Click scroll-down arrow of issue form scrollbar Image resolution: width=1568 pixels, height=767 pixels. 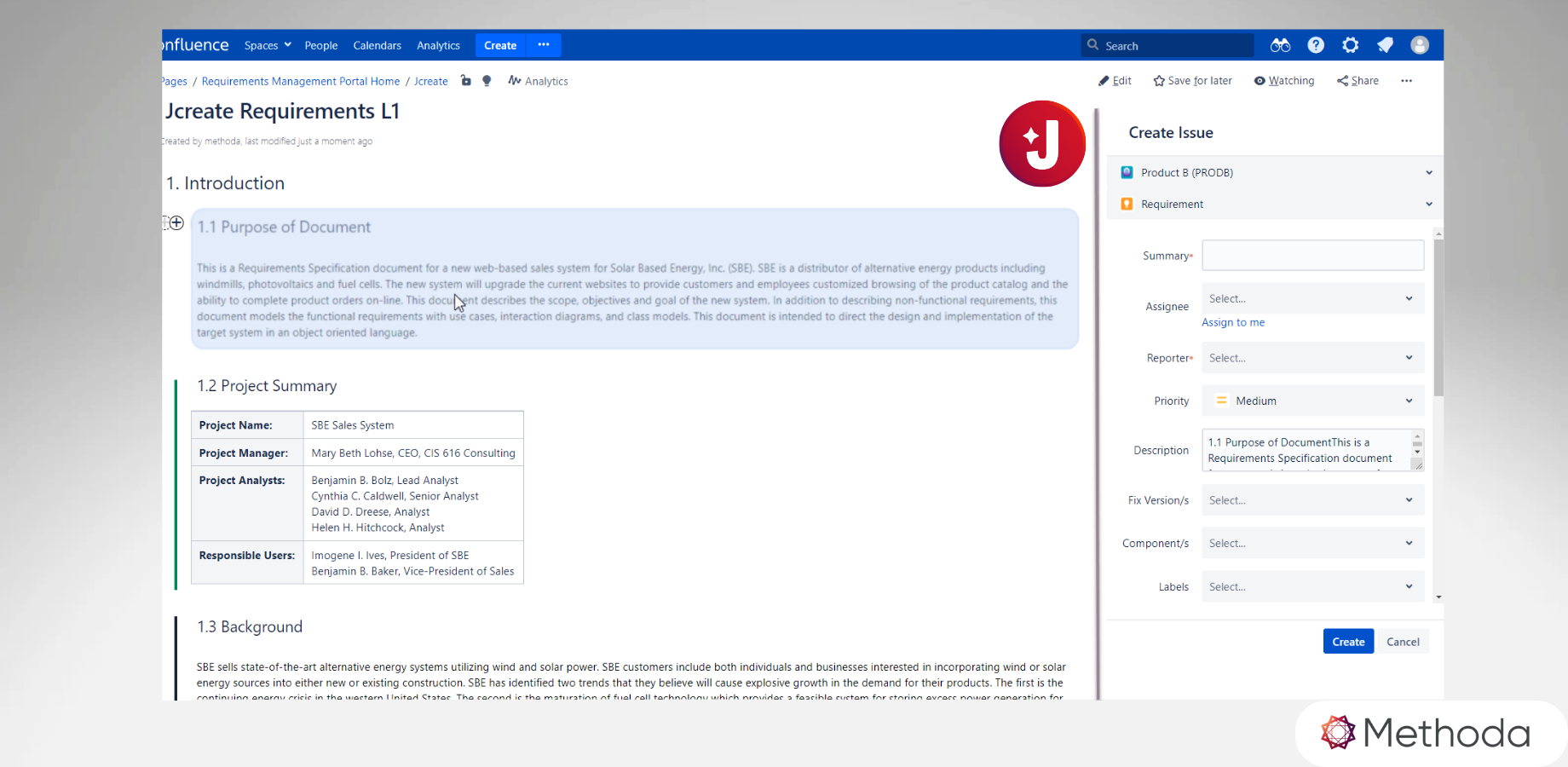(x=1438, y=597)
